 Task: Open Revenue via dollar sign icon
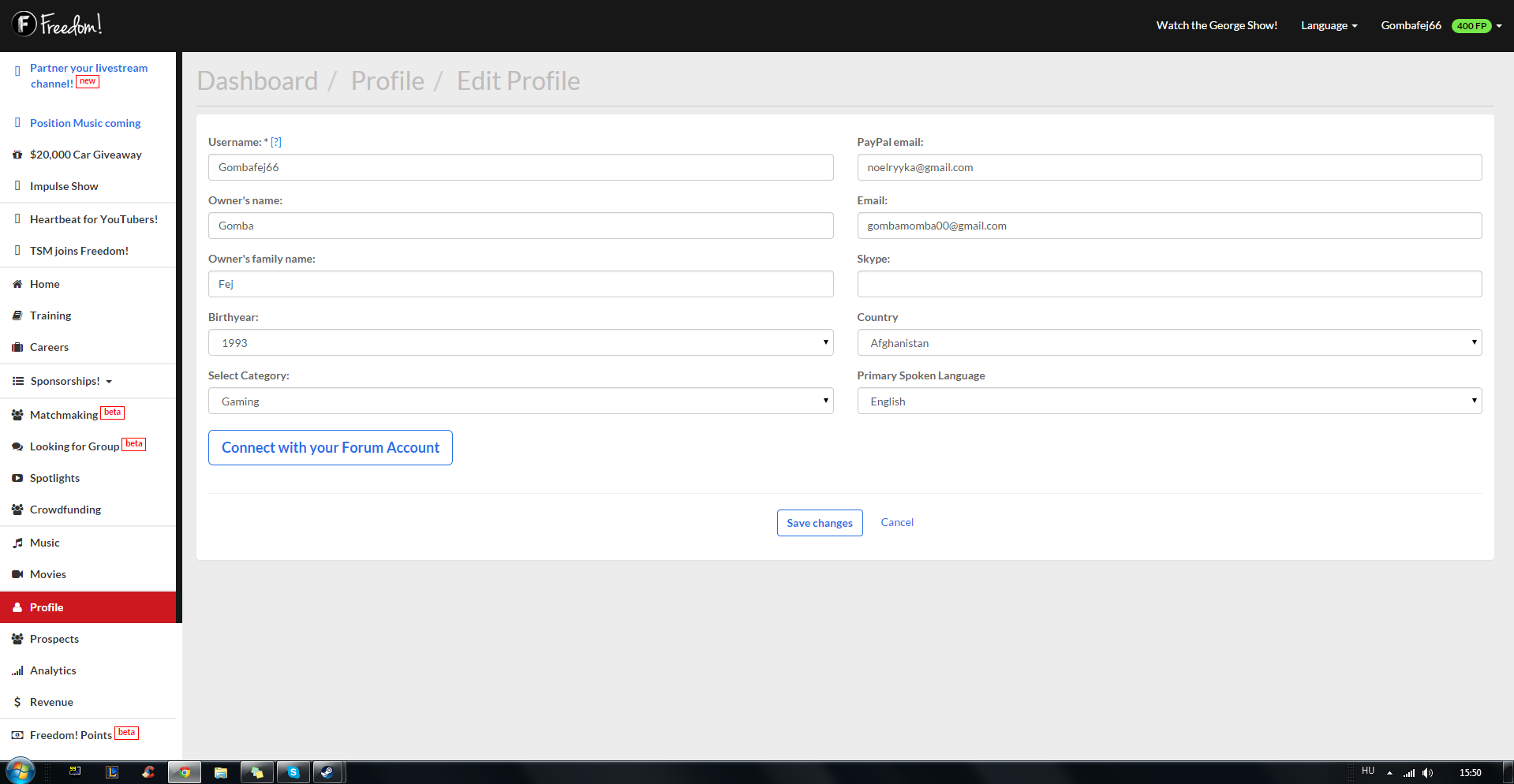coord(17,702)
